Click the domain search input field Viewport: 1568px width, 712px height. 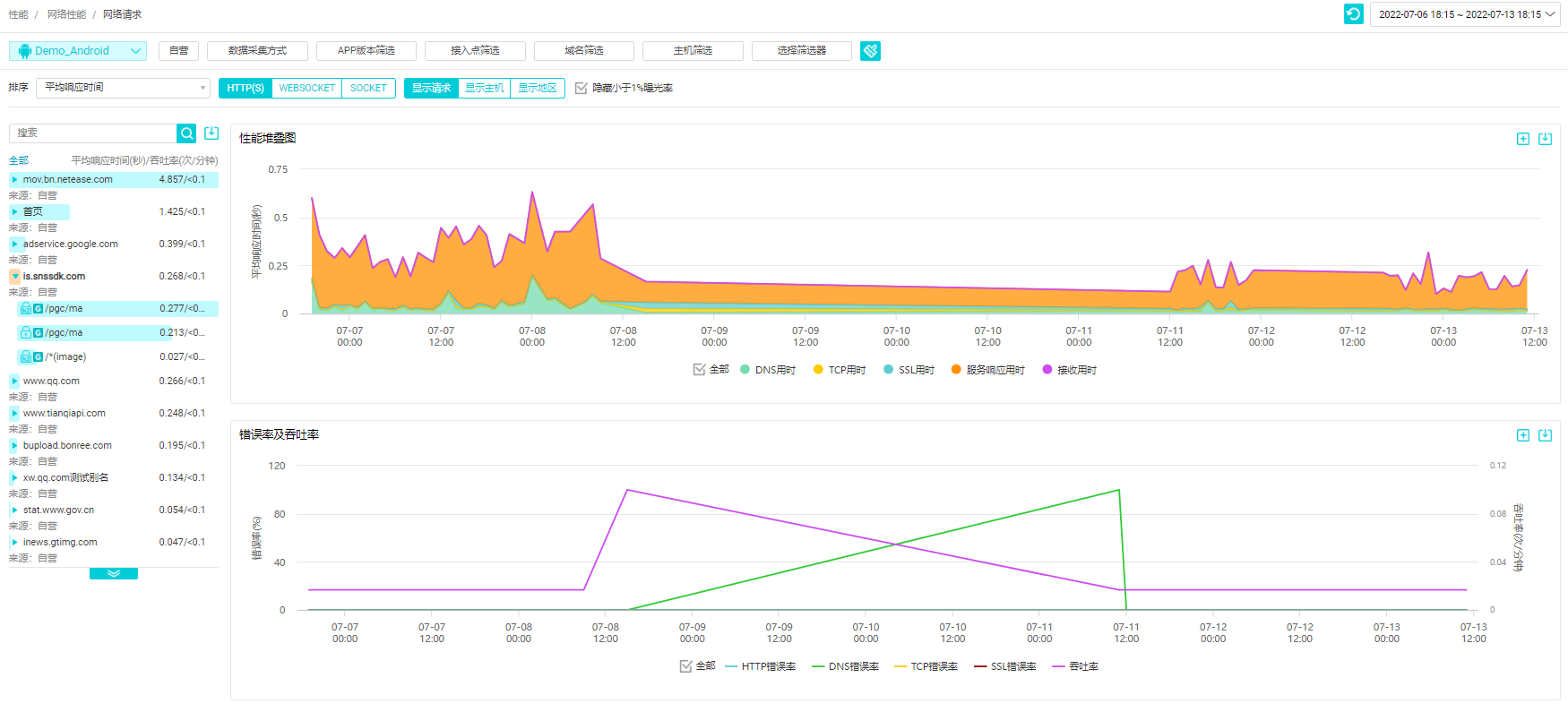tap(93, 133)
